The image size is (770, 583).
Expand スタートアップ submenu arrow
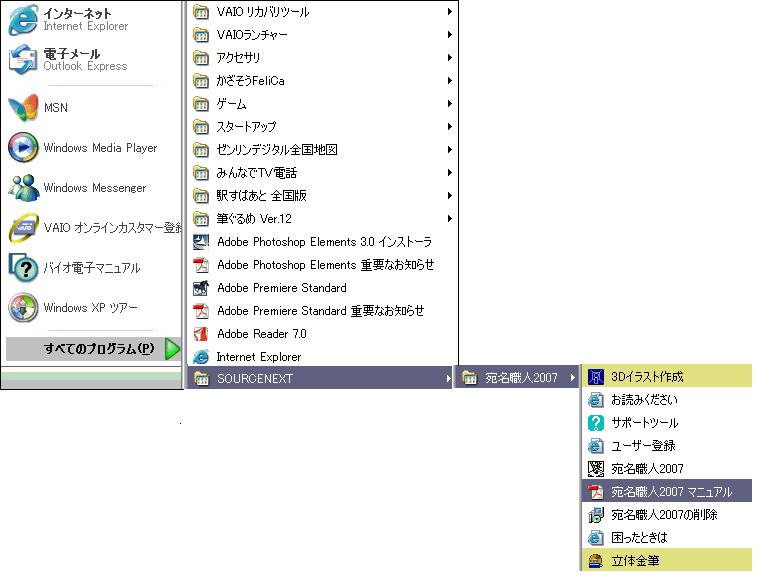point(449,127)
